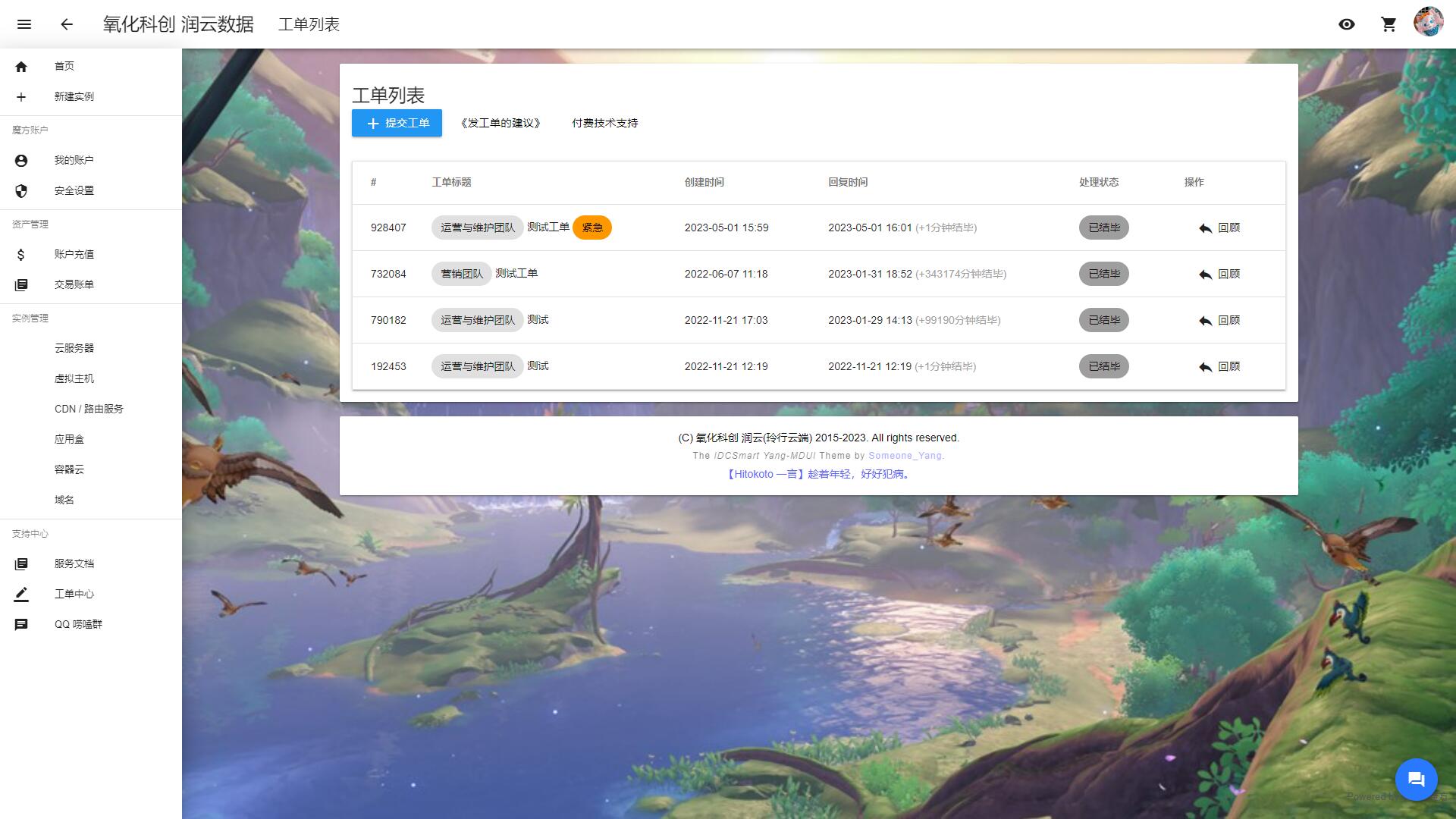The image size is (1456, 819).
Task: Click 已结毕 status of ticket 192453
Action: [x=1104, y=366]
